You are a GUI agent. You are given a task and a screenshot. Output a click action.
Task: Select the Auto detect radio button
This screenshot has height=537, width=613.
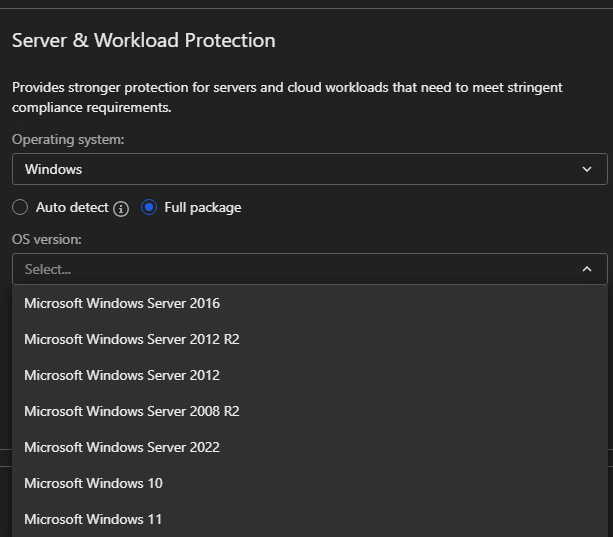click(20, 208)
